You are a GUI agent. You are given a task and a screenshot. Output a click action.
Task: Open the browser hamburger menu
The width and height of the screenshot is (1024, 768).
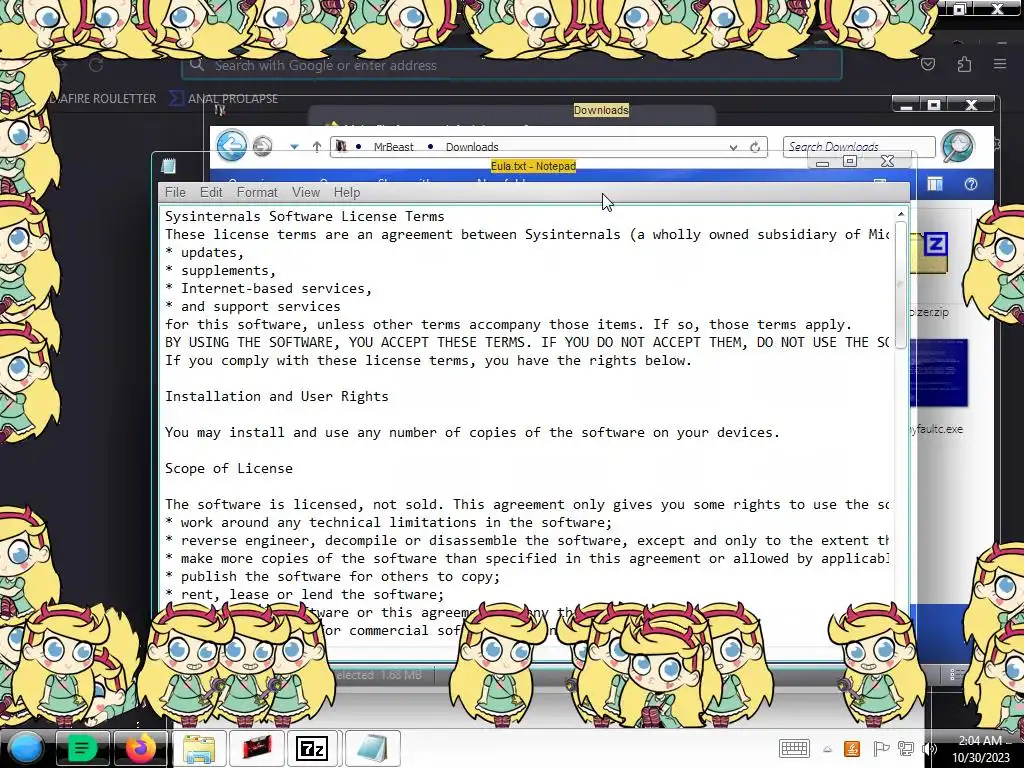pos(1000,64)
